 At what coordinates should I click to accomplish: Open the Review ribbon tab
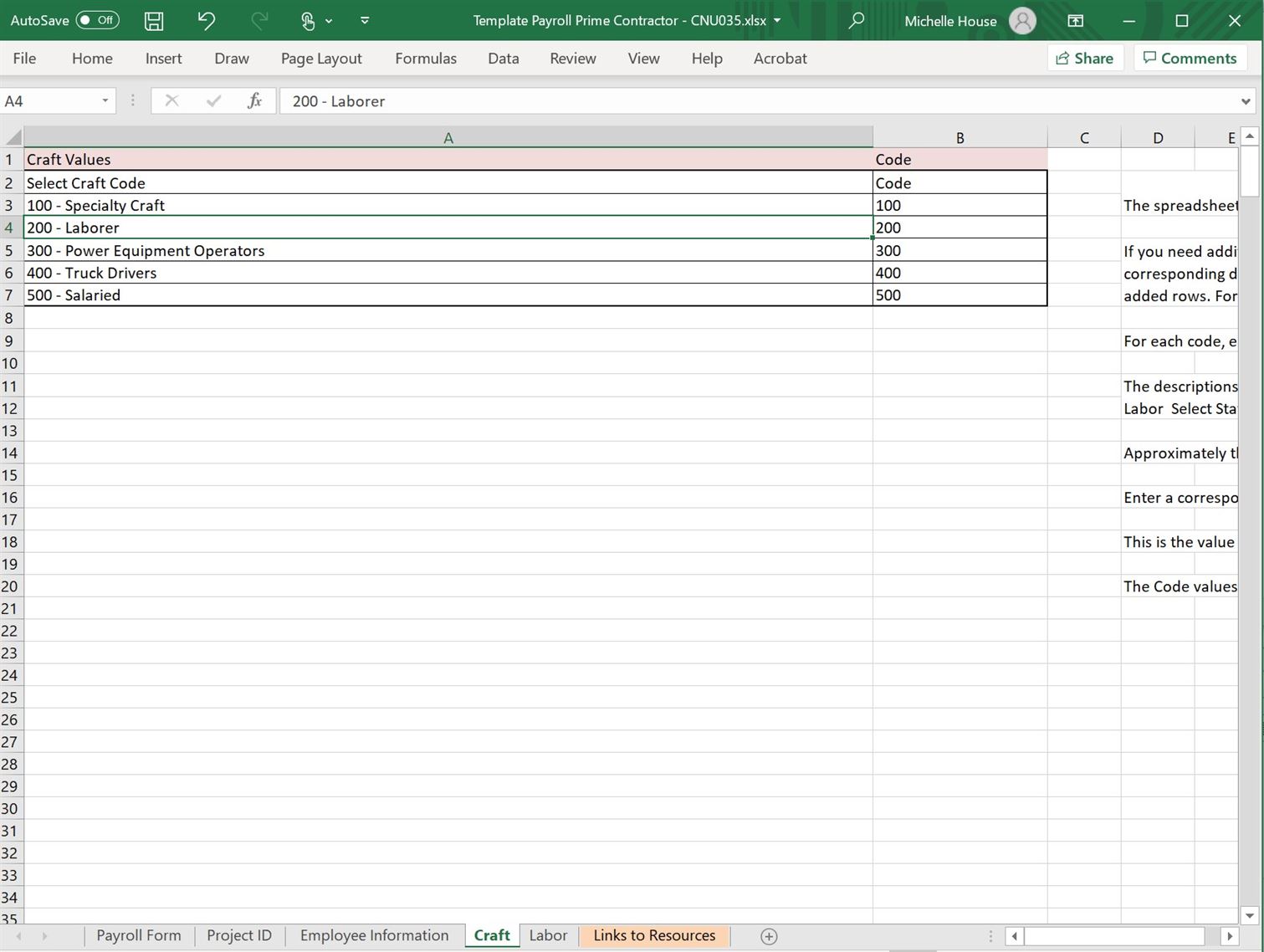573,59
